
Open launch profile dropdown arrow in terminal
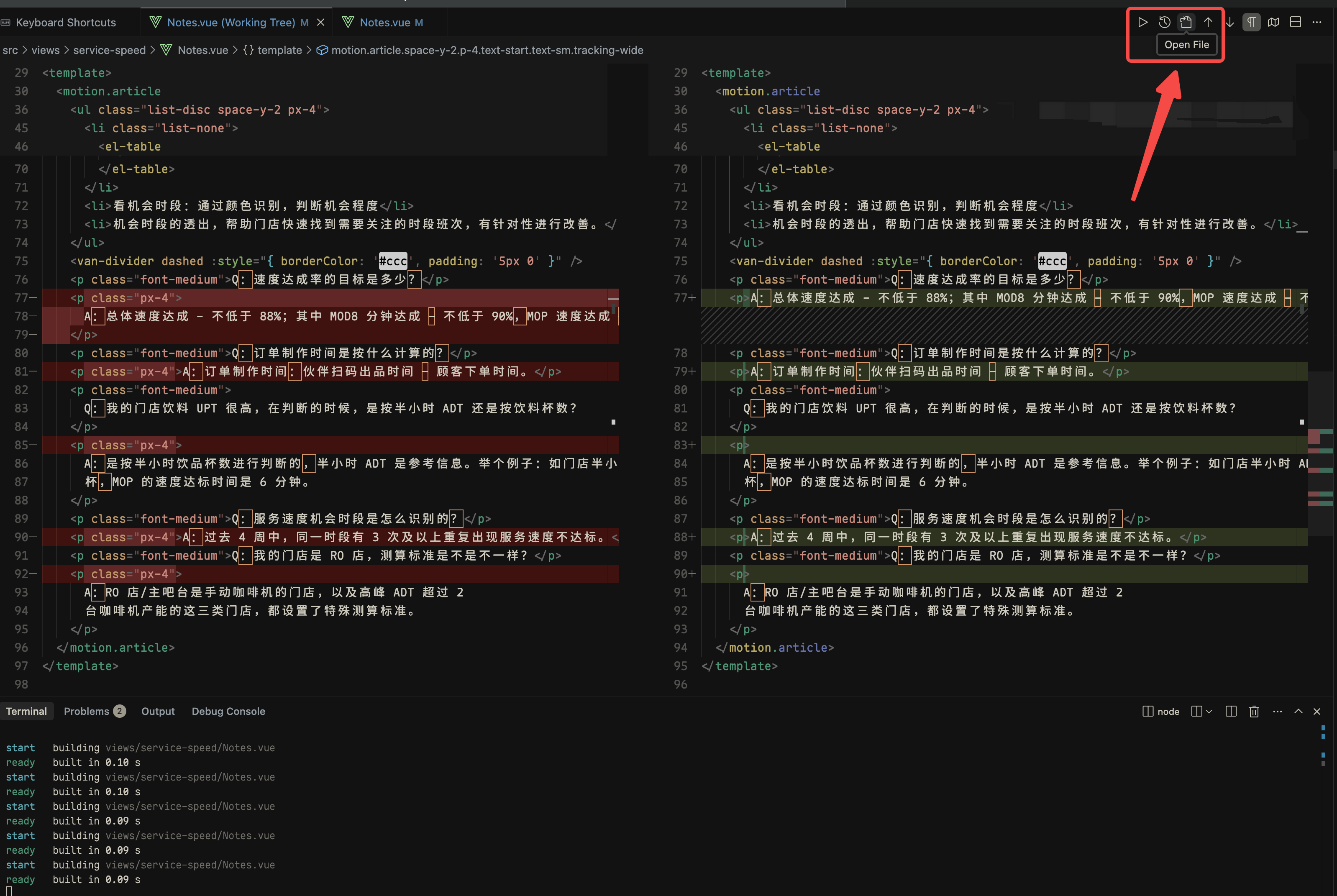(x=1209, y=712)
